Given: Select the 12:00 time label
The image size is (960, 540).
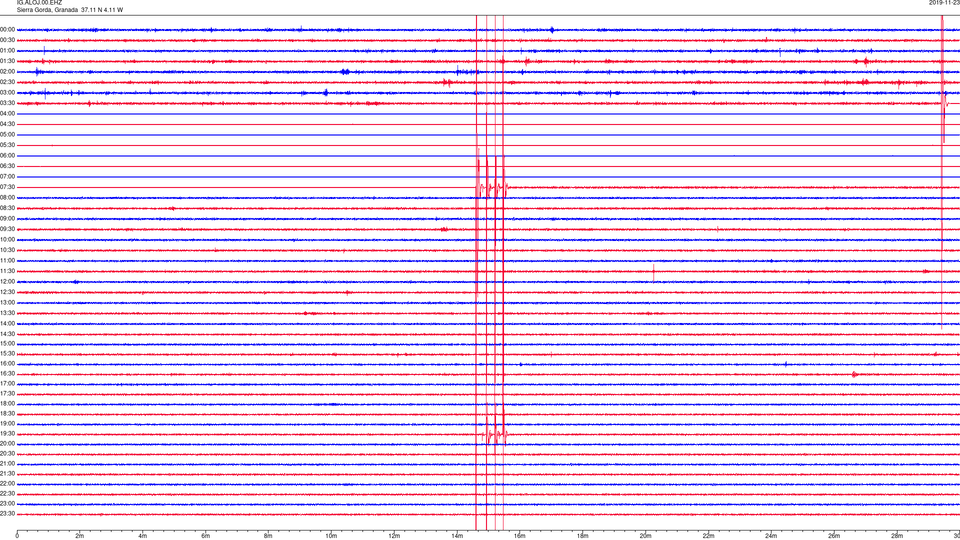Looking at the screenshot, I should click(x=8, y=282).
